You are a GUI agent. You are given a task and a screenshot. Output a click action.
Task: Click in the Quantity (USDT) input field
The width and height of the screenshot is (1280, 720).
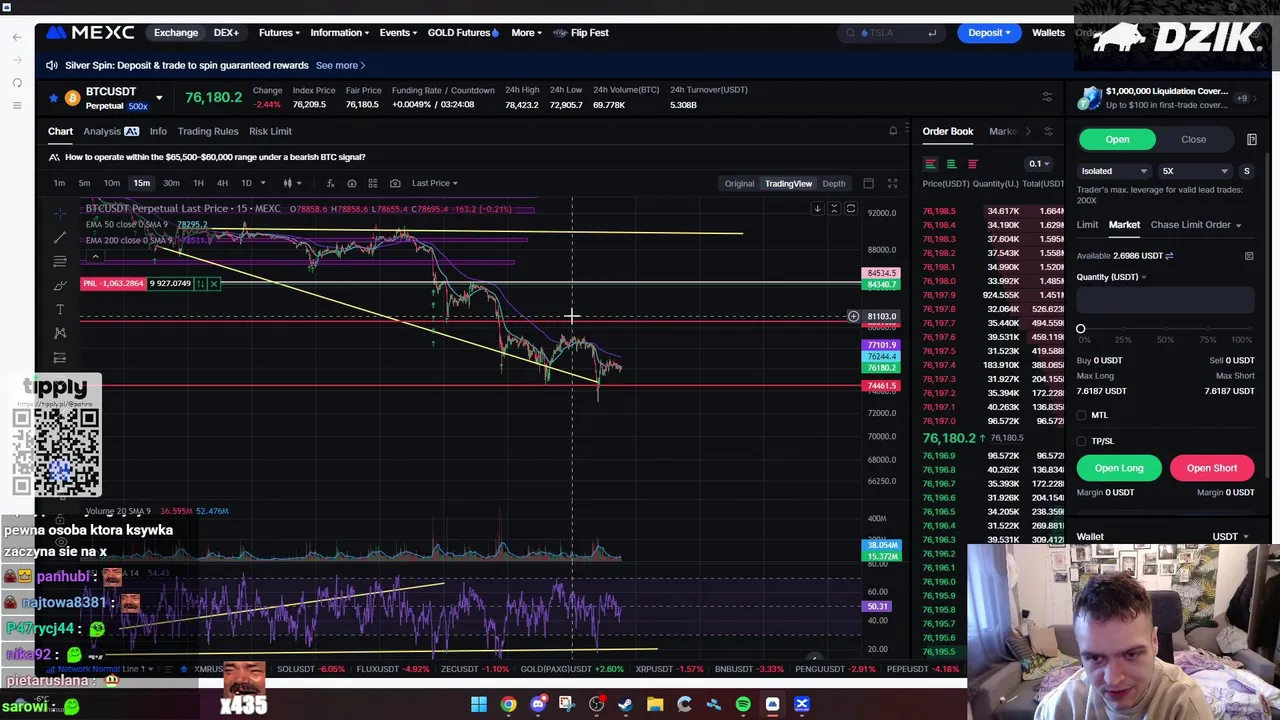pos(1165,301)
